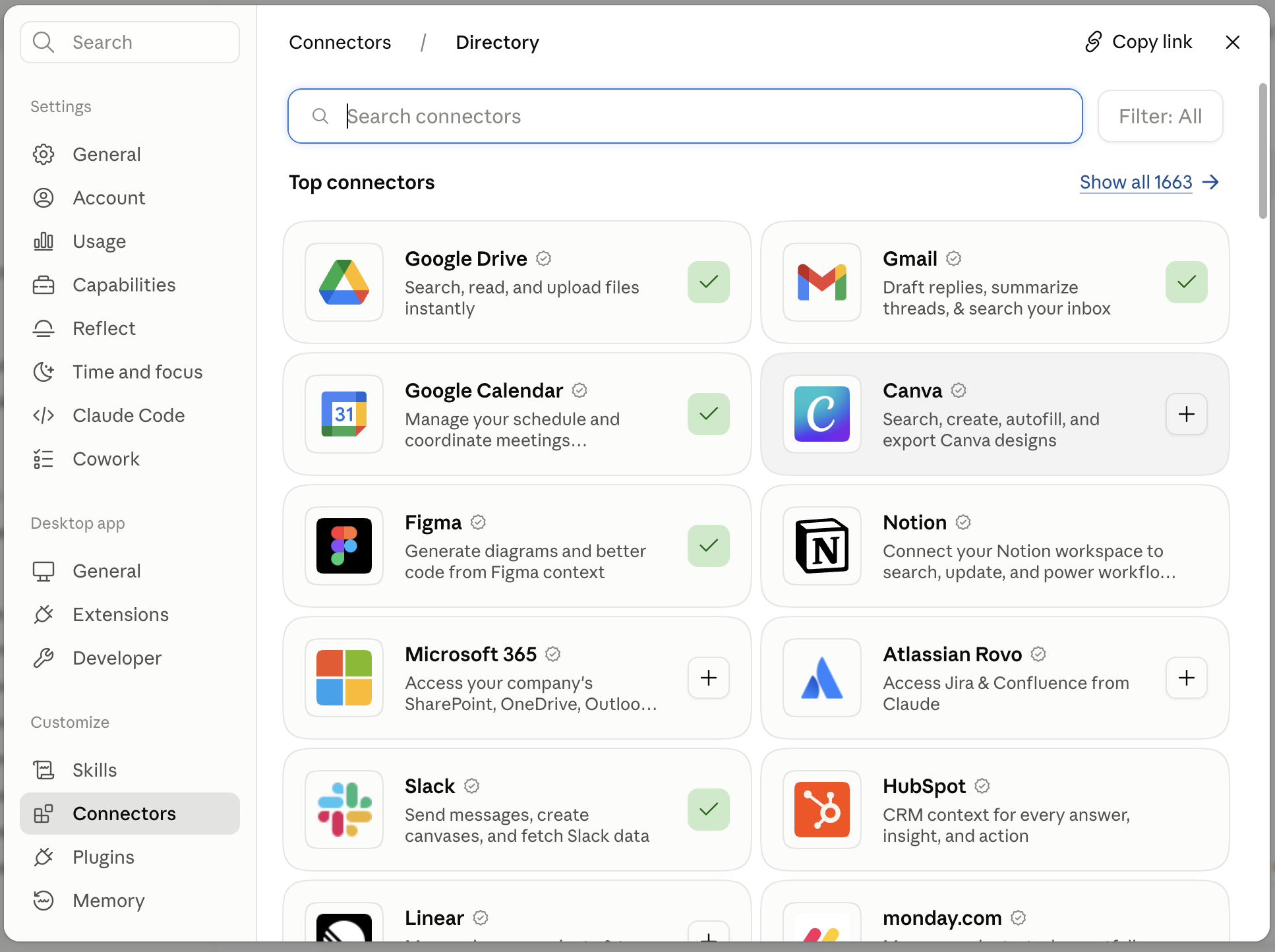This screenshot has width=1275, height=952.
Task: Open the Skills page
Action: 130,770
